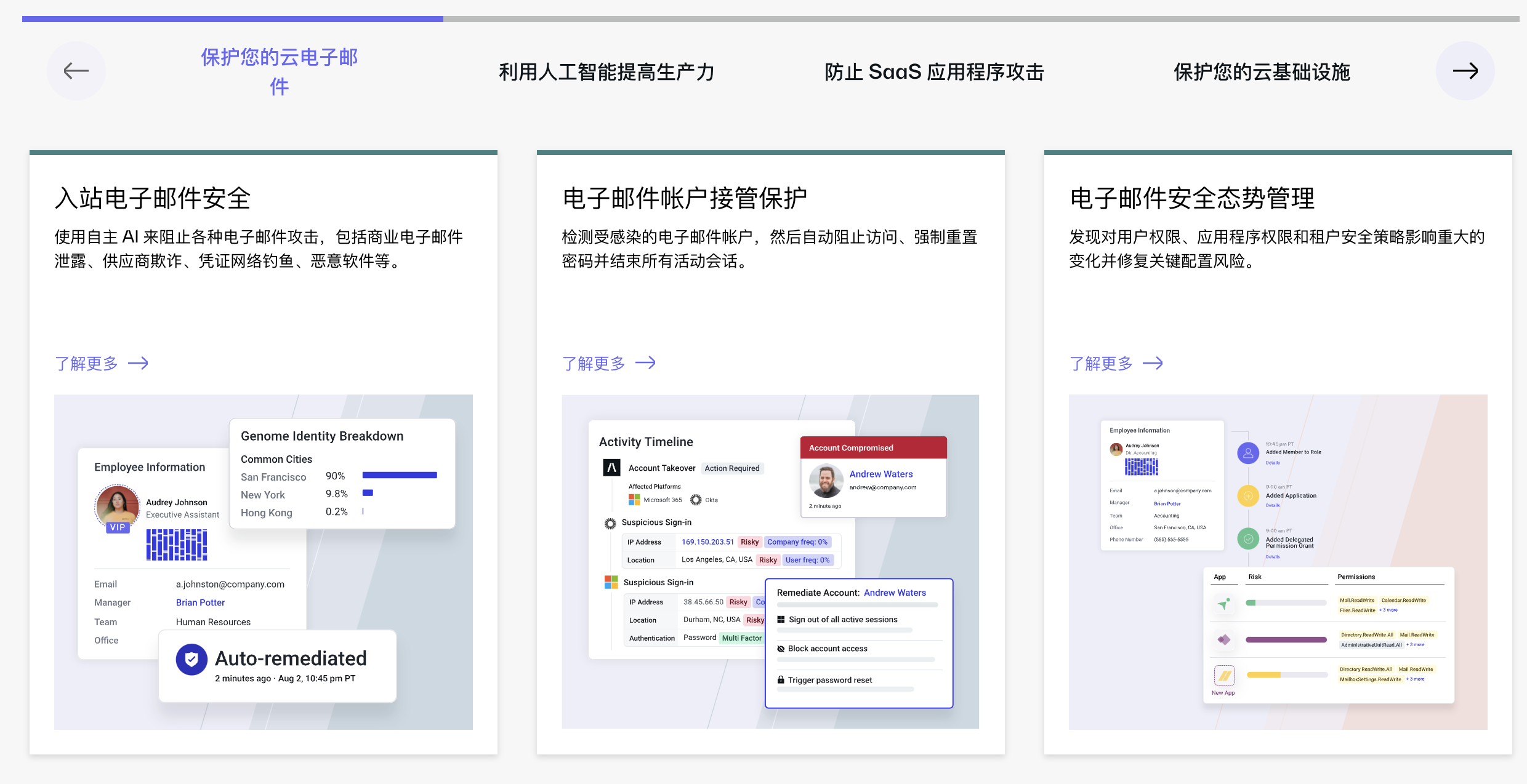Click 了解更多 under 入站电子邮件安全

[102, 363]
